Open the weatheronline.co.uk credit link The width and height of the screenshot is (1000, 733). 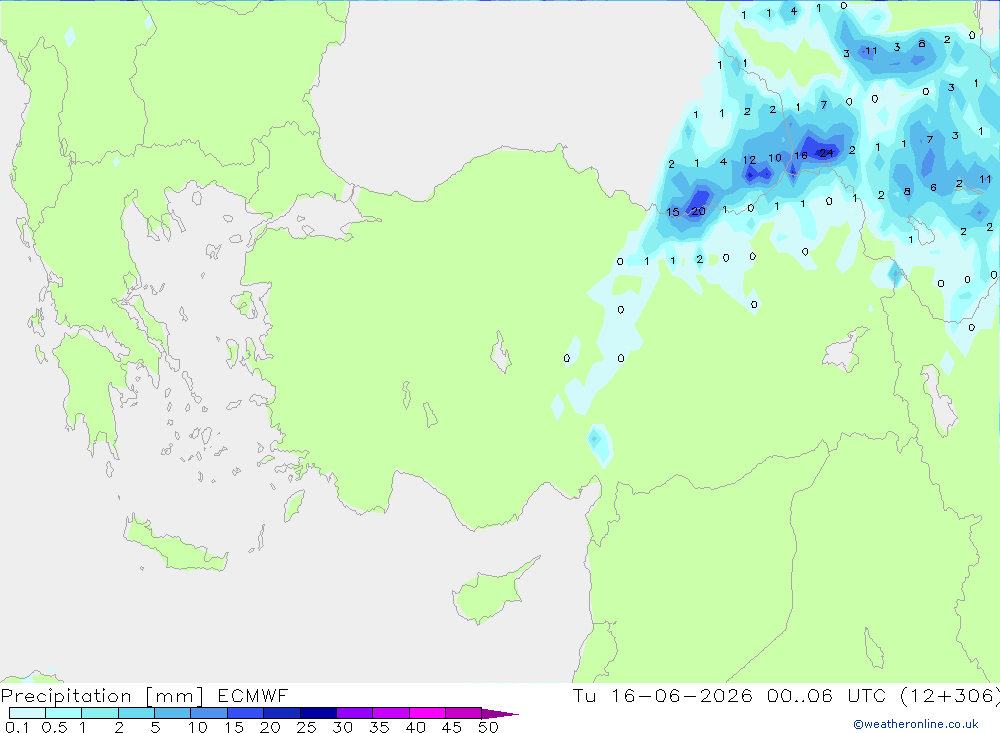[915, 724]
